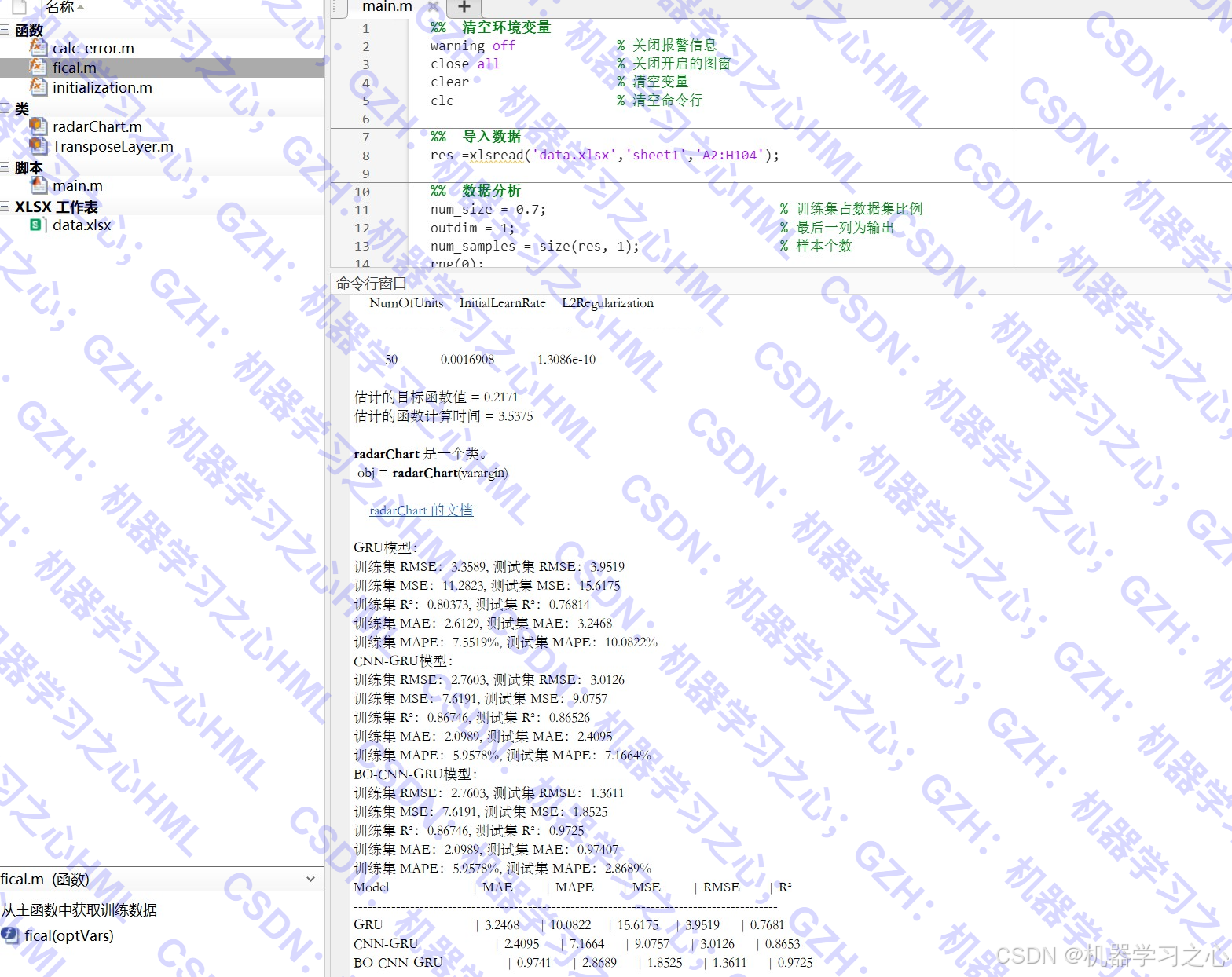Screen dimensions: 1232x977
Task: Click fical(optVars) in the details panel
Action: pyautogui.click(x=69, y=935)
